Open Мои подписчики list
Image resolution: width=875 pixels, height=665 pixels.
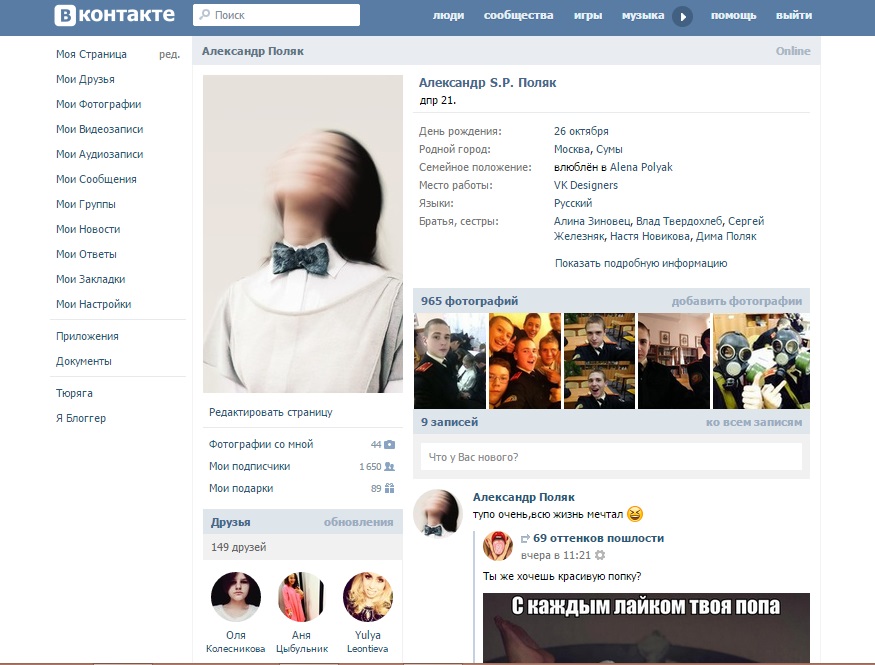pyautogui.click(x=249, y=466)
